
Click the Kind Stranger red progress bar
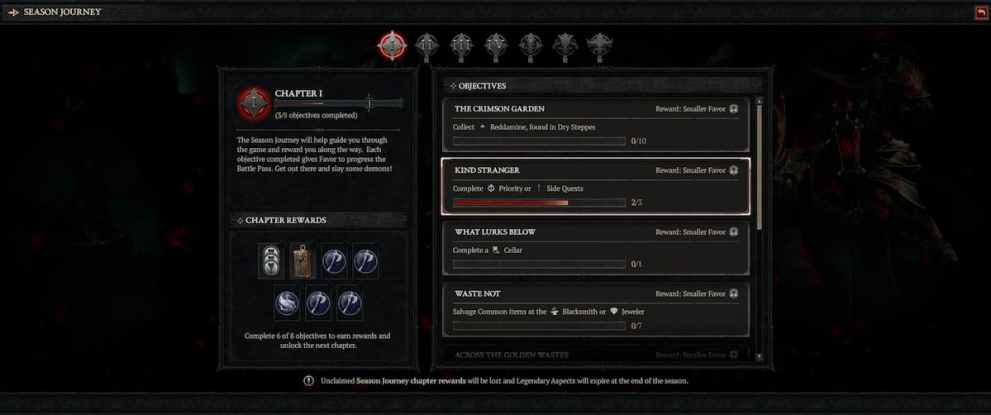(539, 203)
